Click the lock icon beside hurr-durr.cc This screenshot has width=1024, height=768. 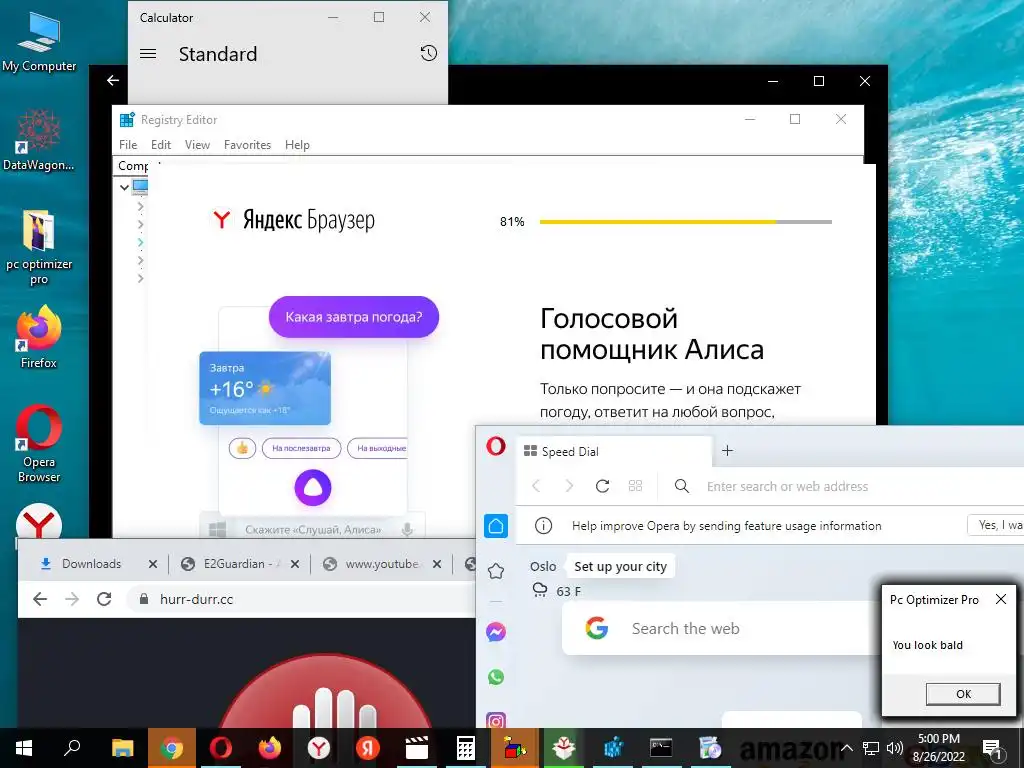(144, 599)
